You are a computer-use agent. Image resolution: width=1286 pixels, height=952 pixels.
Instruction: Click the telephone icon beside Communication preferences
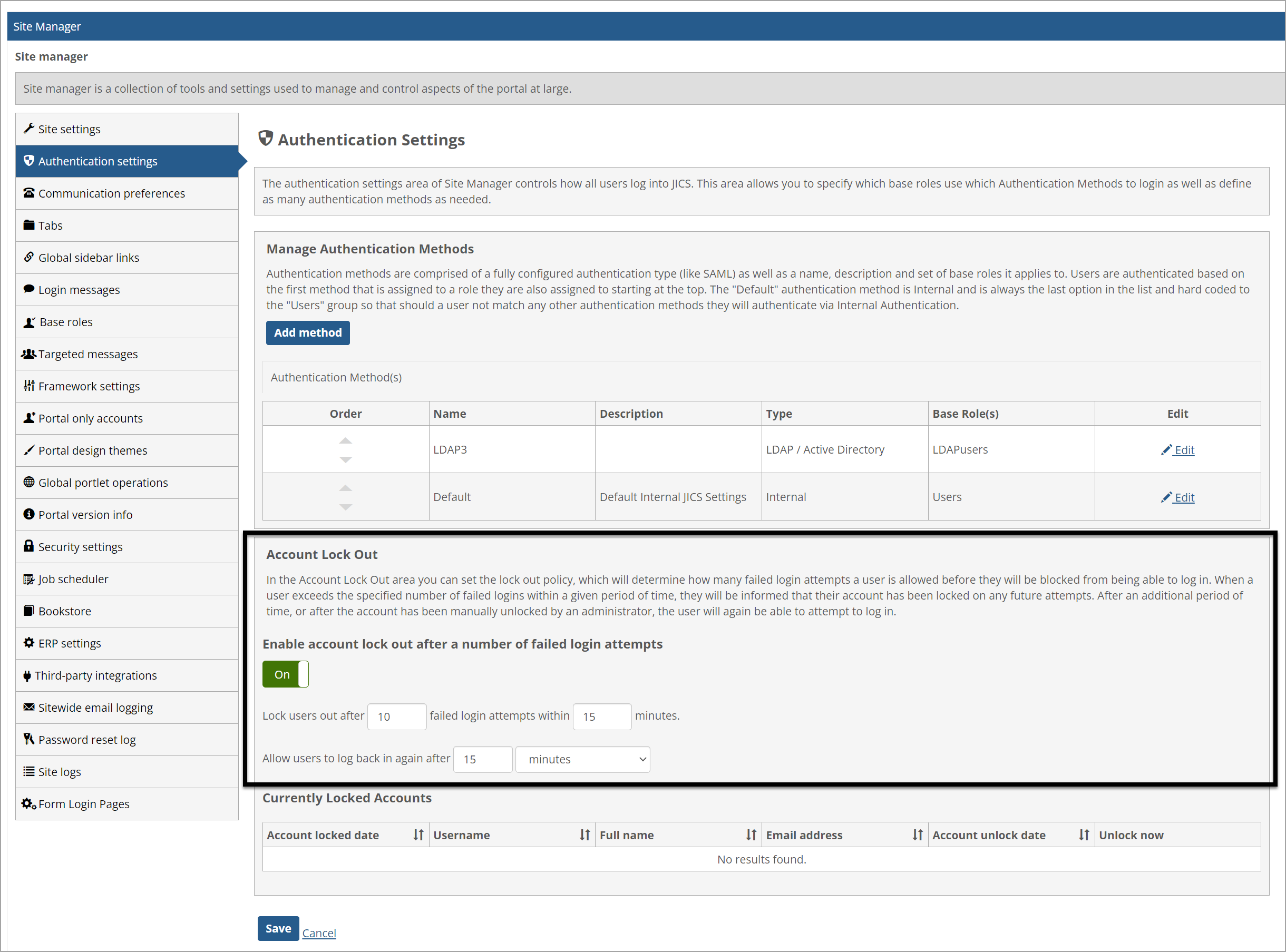(29, 193)
